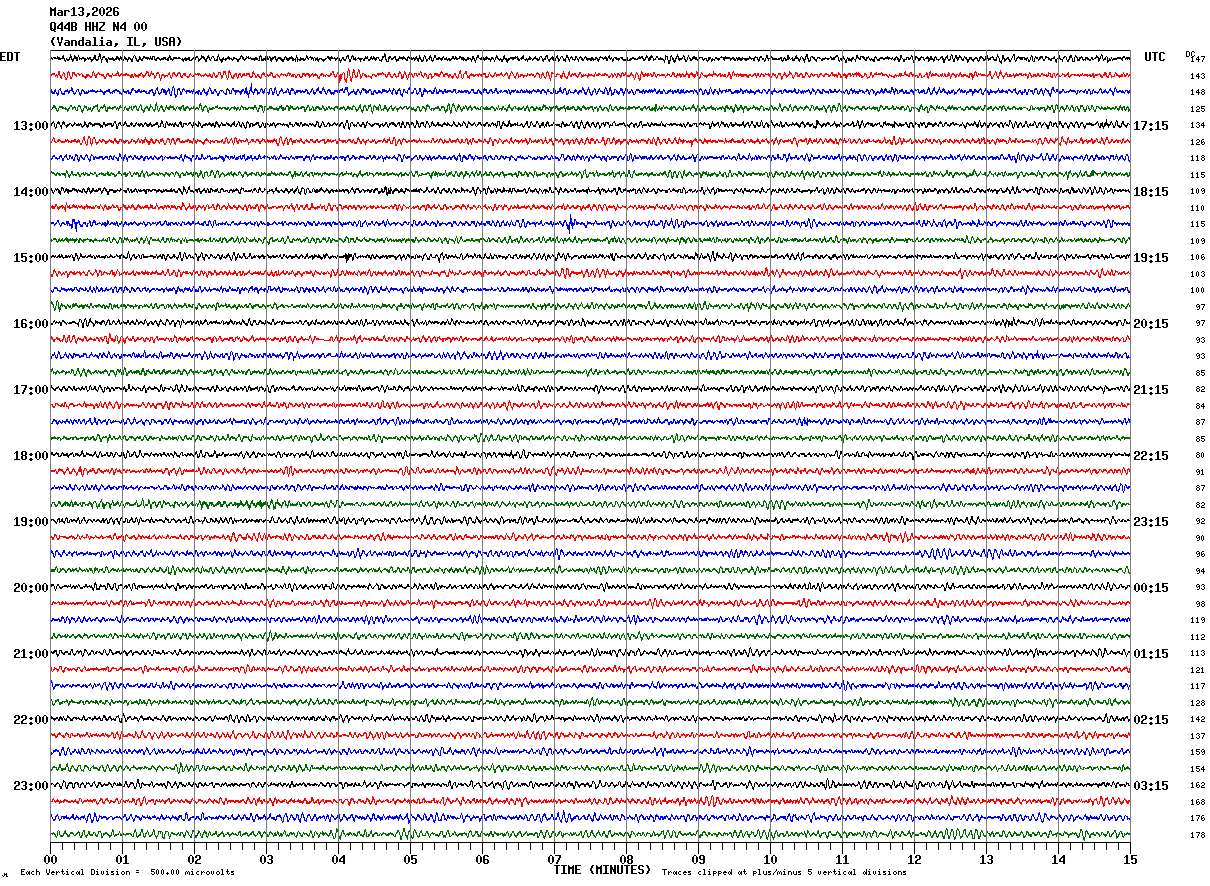Click the station header "Q44B HHZ N4 00"

98,27
